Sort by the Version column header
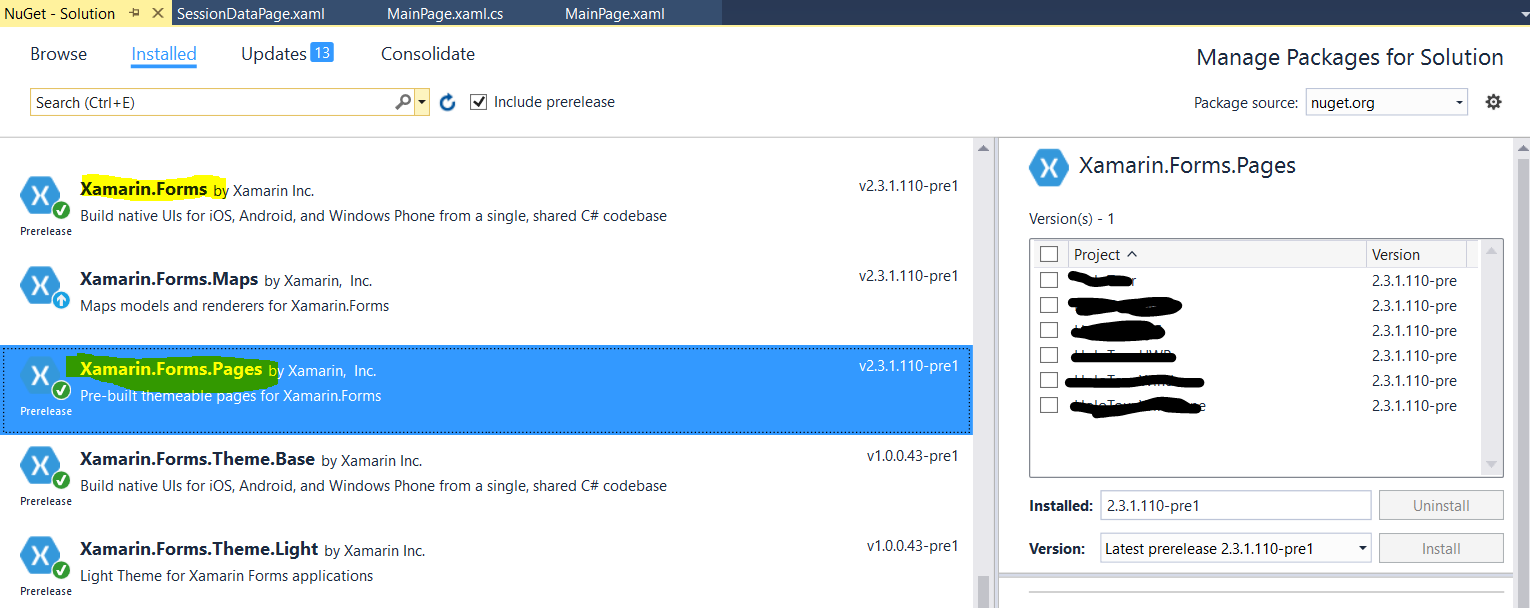Viewport: 1530px width, 608px height. 1416,254
